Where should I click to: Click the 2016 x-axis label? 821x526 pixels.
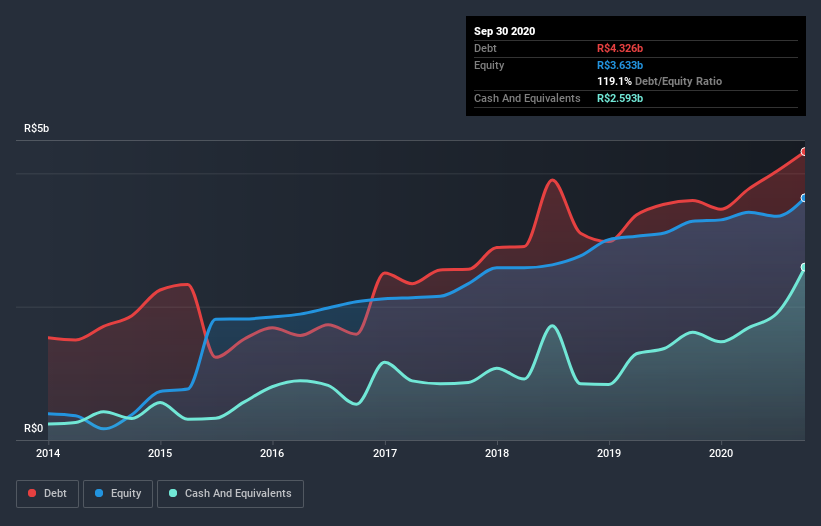click(272, 453)
